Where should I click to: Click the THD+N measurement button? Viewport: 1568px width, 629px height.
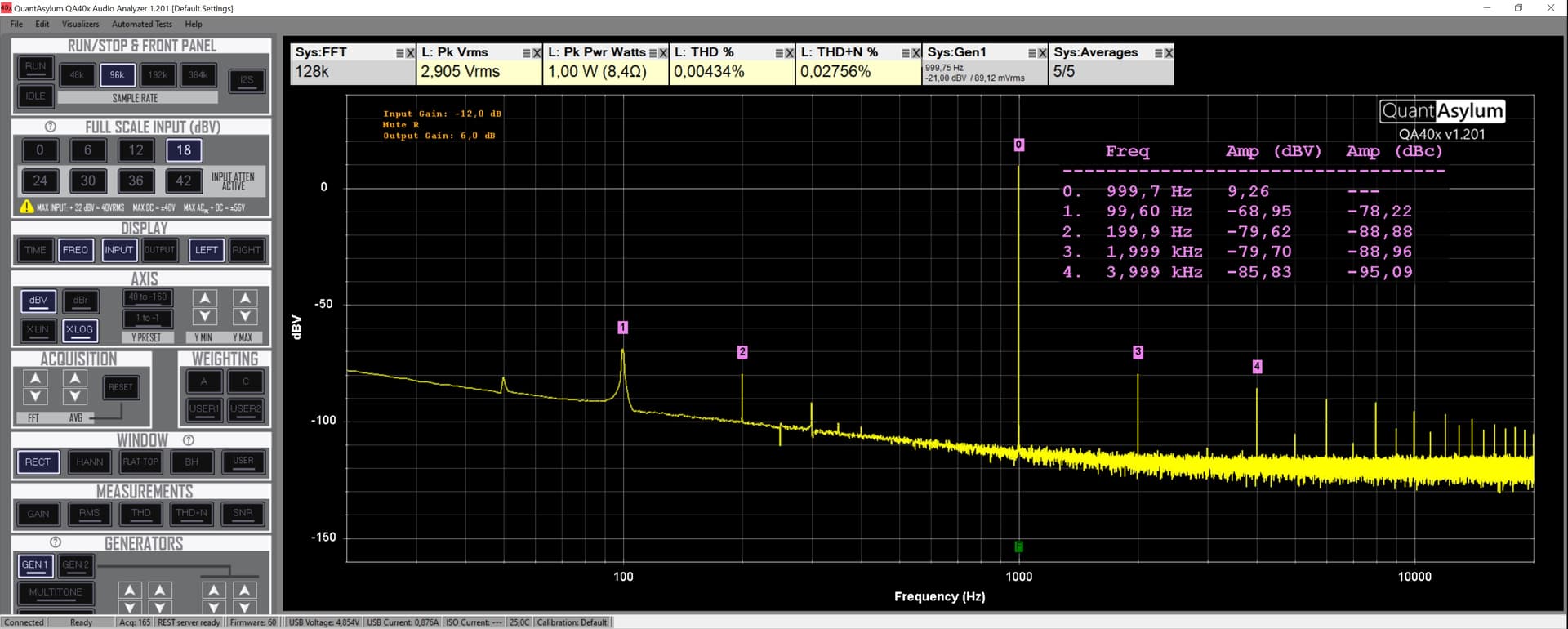[192, 513]
